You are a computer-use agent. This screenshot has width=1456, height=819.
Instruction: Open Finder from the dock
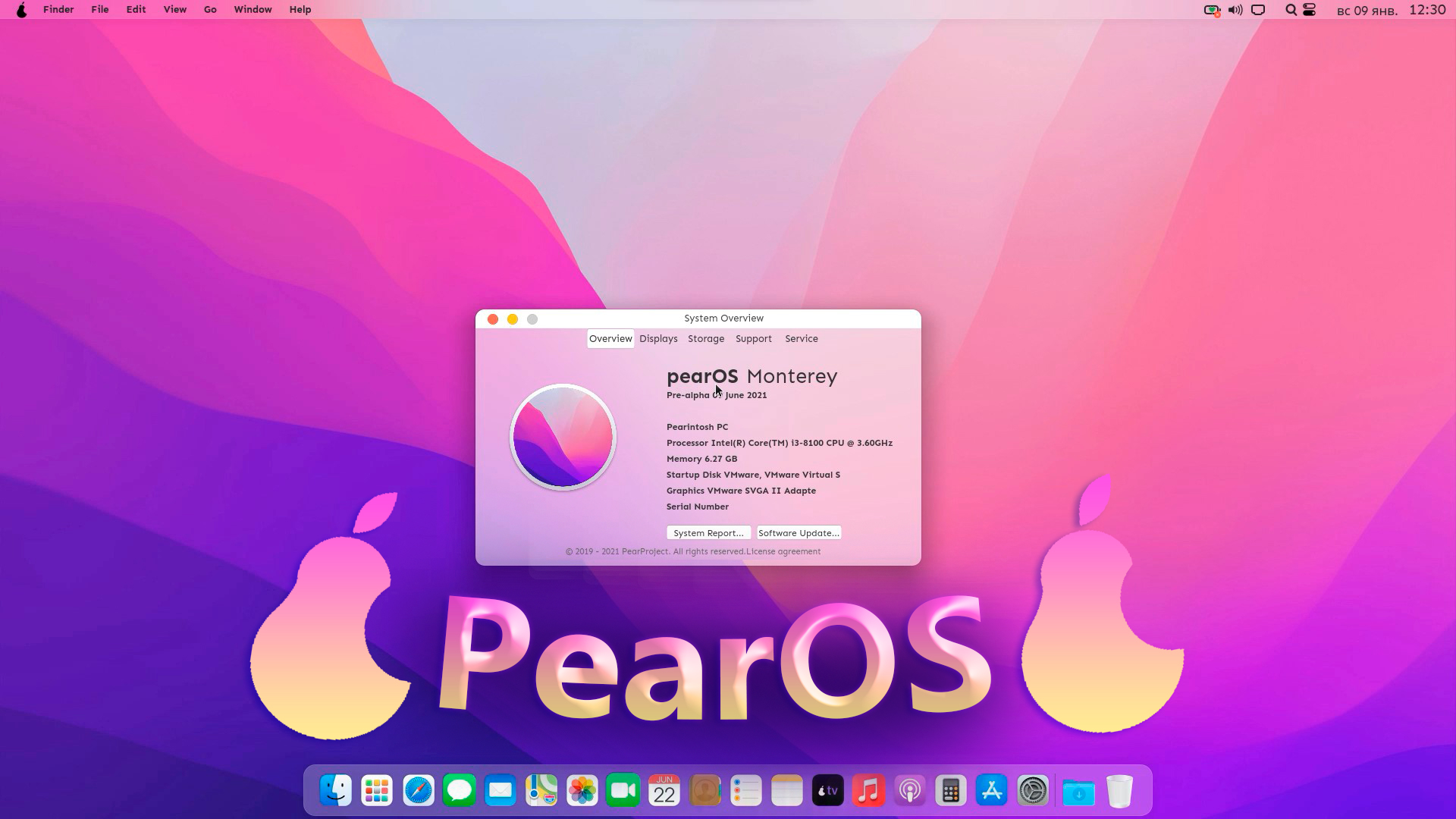click(x=336, y=791)
